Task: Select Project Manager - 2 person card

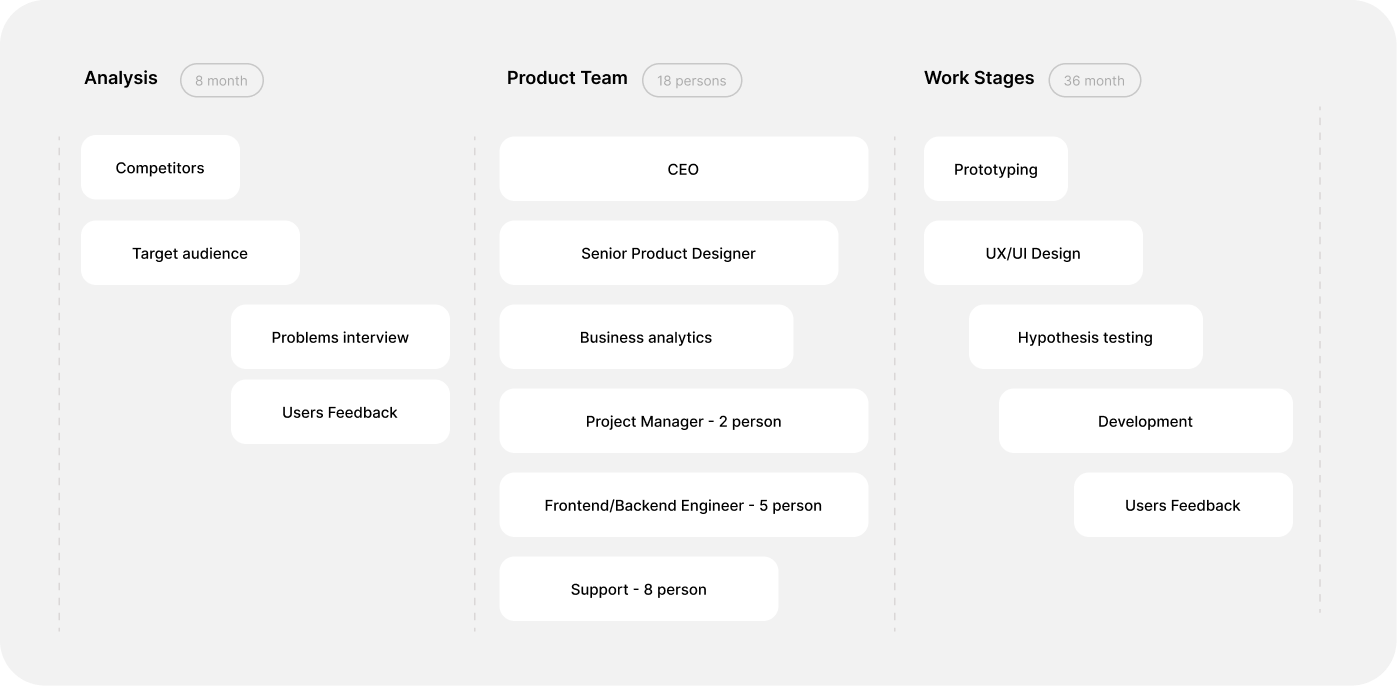Action: 683,421
